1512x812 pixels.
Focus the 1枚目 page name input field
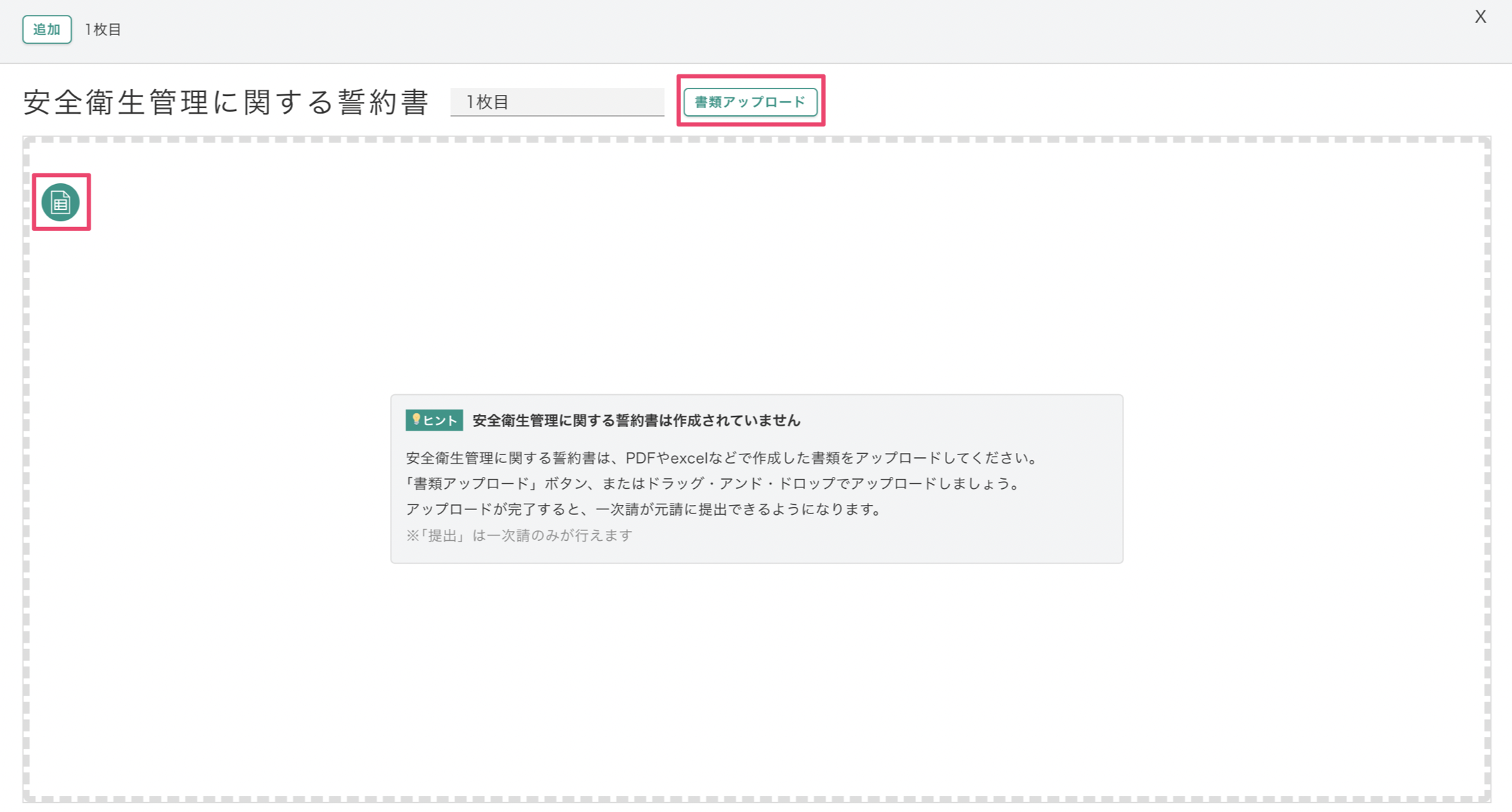click(x=556, y=102)
